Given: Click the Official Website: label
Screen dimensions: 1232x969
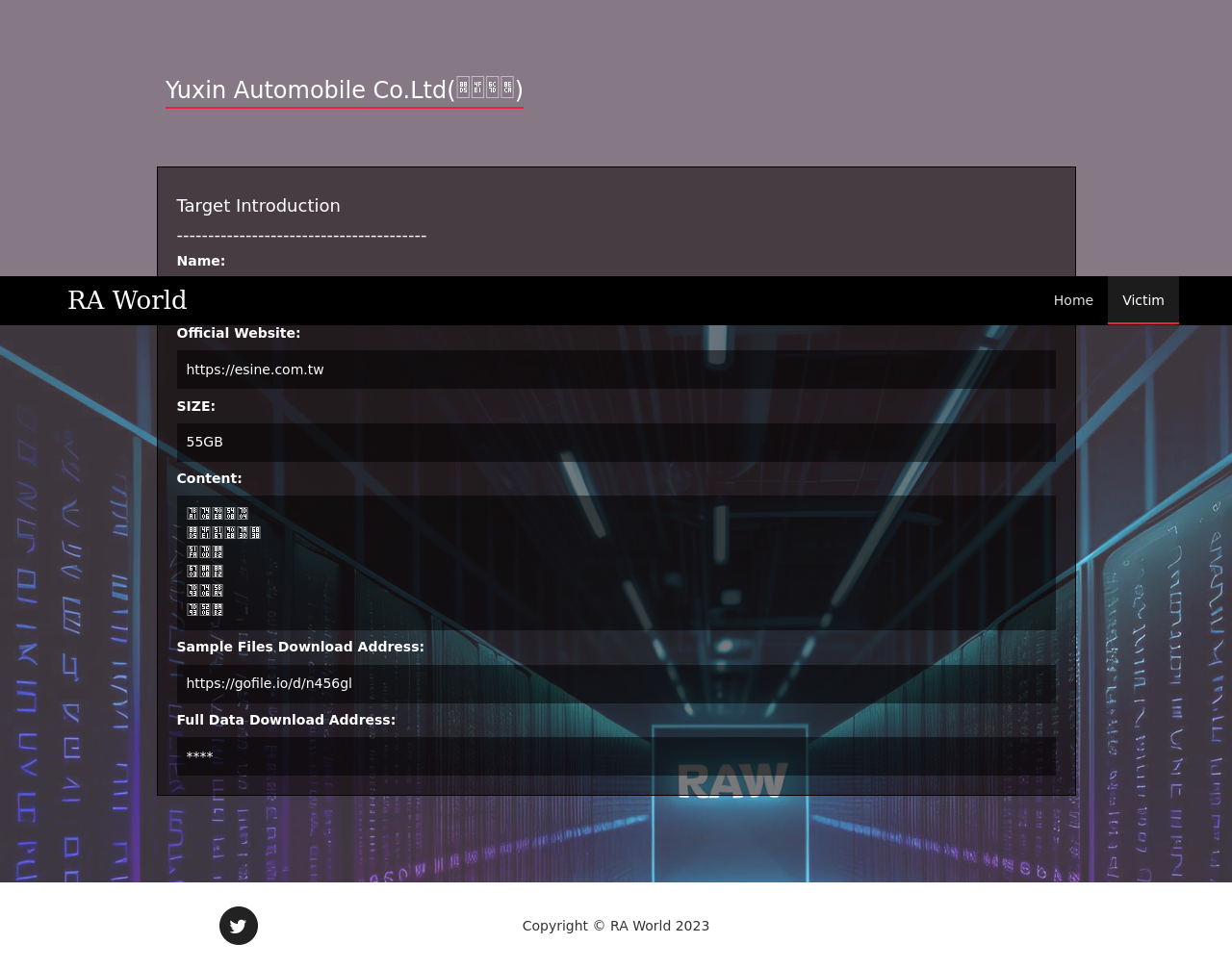Looking at the screenshot, I should point(239,333).
